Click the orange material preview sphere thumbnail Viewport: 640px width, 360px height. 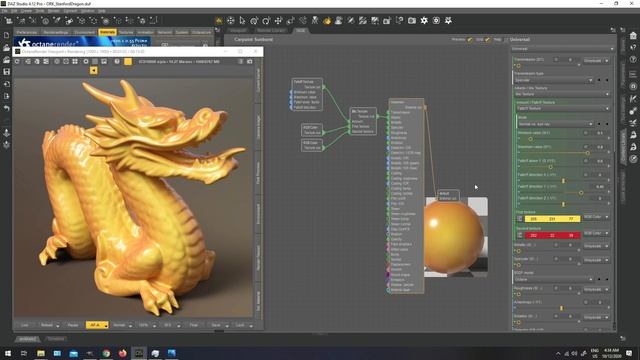(456, 238)
